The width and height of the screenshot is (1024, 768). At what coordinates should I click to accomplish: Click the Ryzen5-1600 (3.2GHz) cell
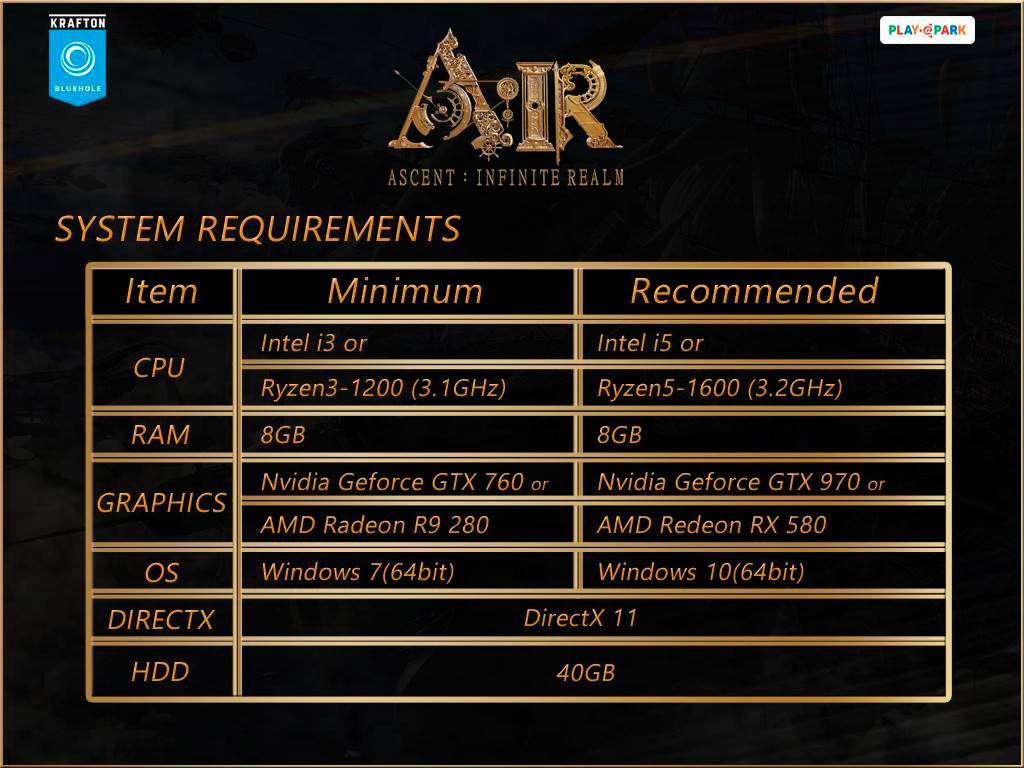719,388
